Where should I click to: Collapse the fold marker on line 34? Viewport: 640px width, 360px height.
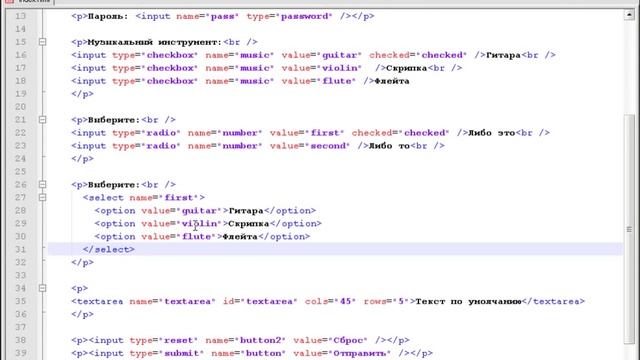pyautogui.click(x=42, y=288)
